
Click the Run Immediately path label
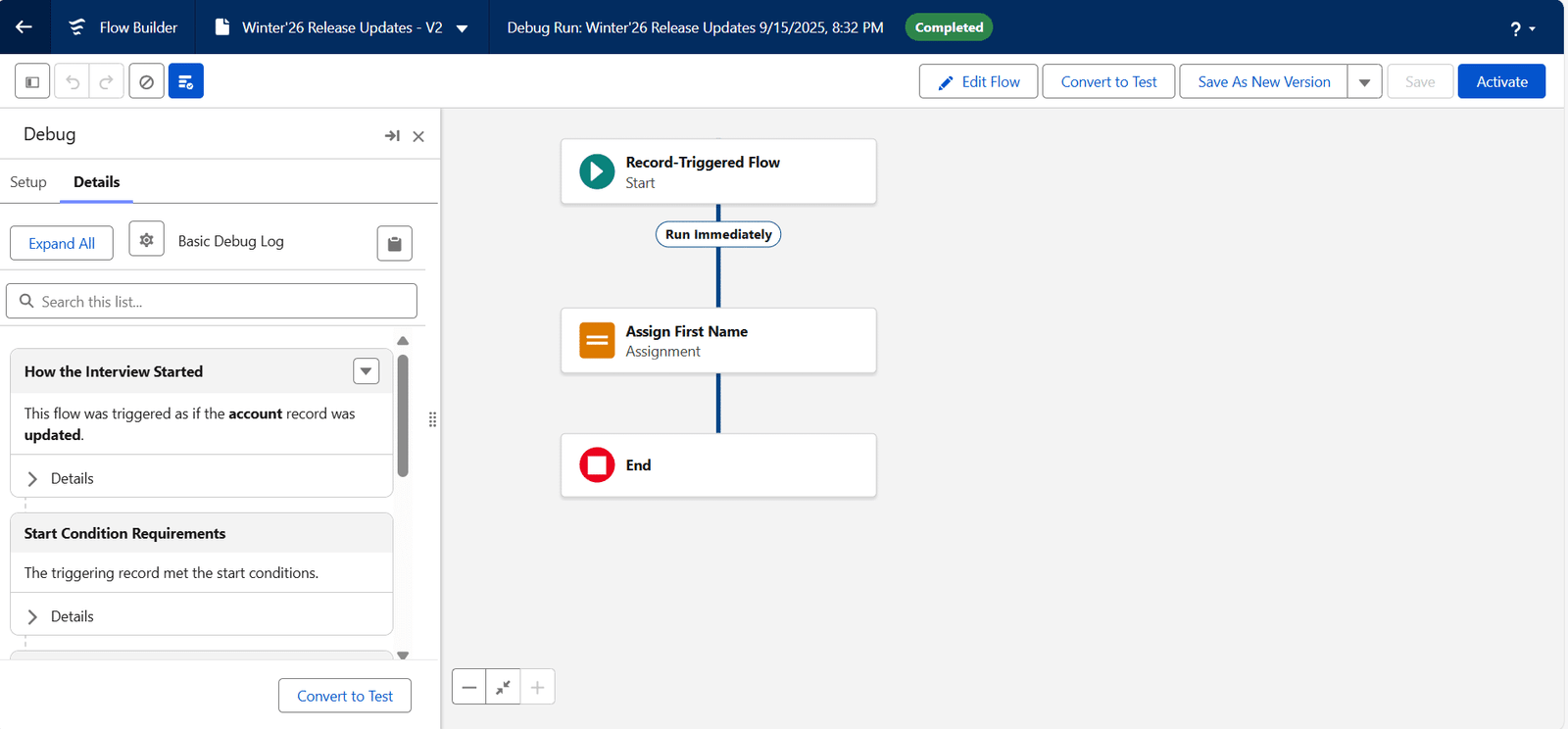tap(718, 234)
